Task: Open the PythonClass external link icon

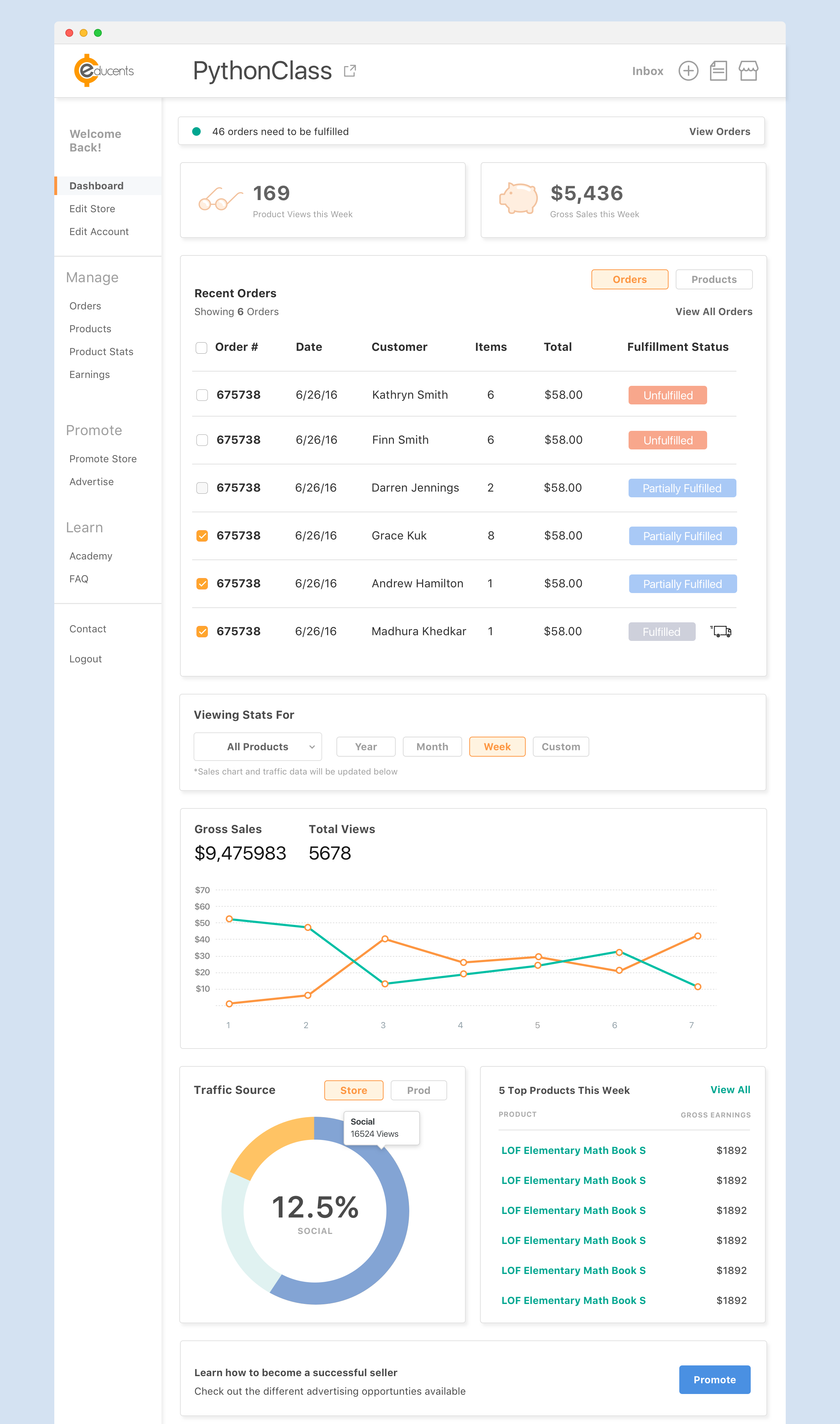Action: point(350,71)
